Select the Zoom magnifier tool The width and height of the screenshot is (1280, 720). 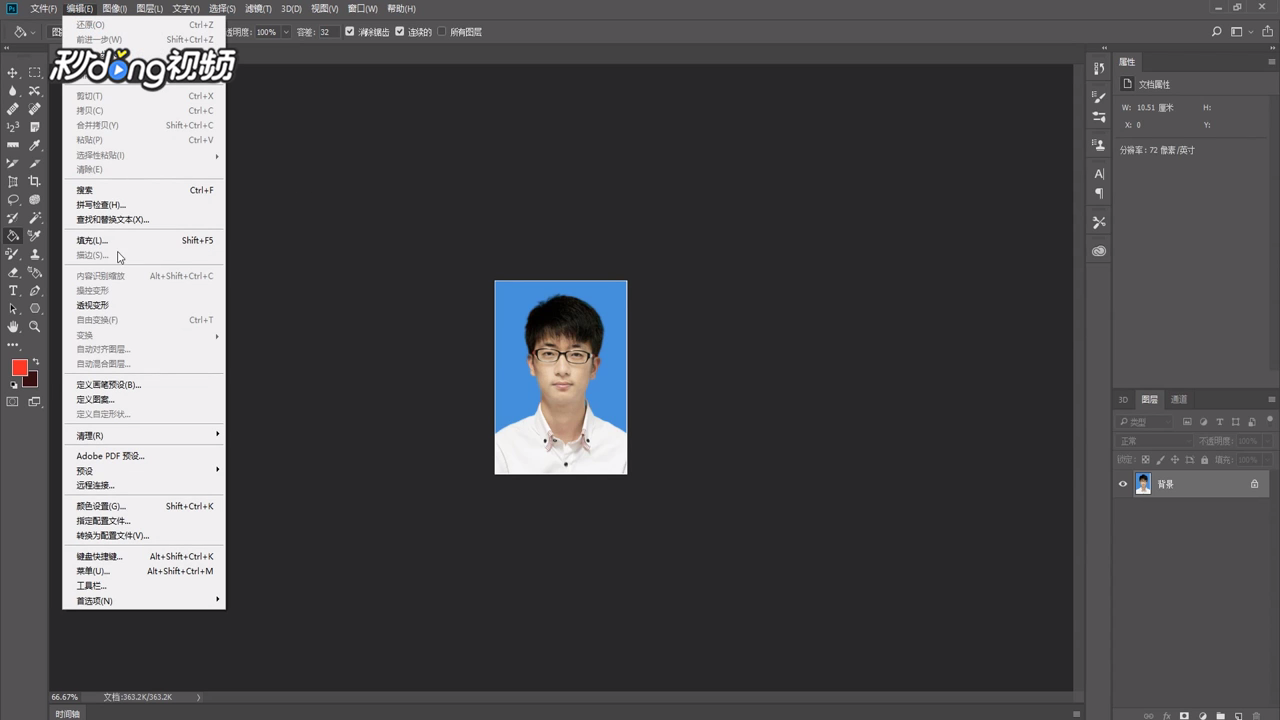click(x=34, y=326)
